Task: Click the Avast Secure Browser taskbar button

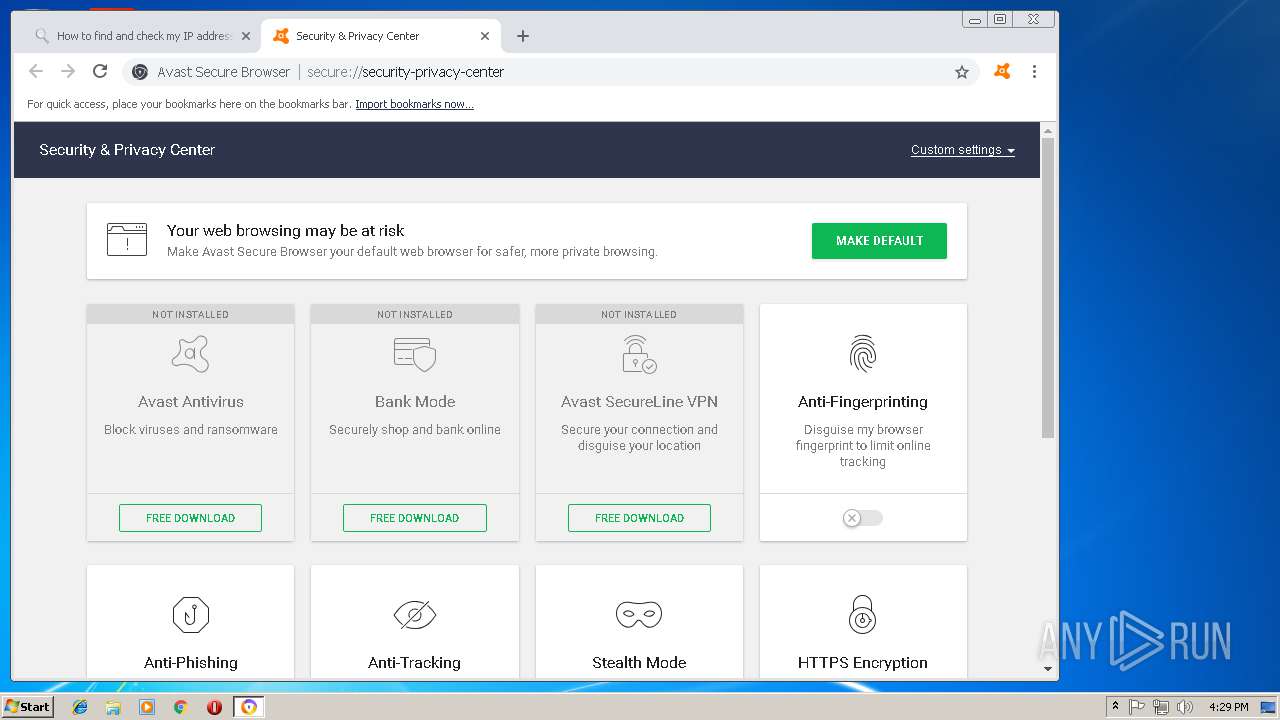Action: [249, 707]
